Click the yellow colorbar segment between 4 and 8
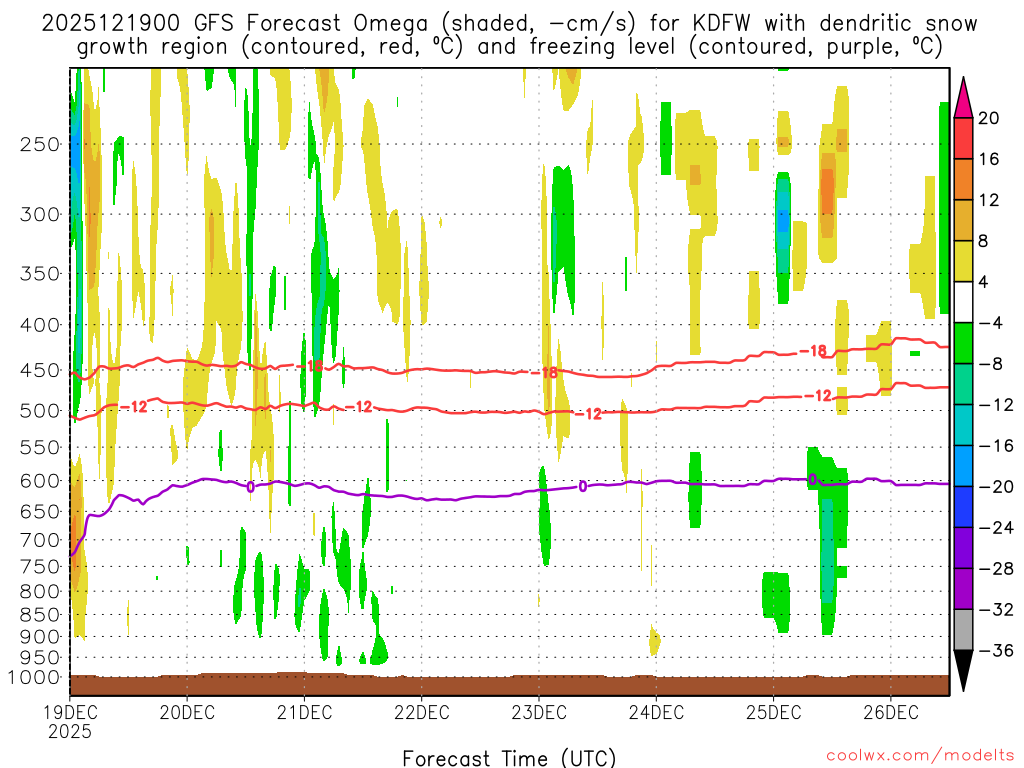 [963, 261]
